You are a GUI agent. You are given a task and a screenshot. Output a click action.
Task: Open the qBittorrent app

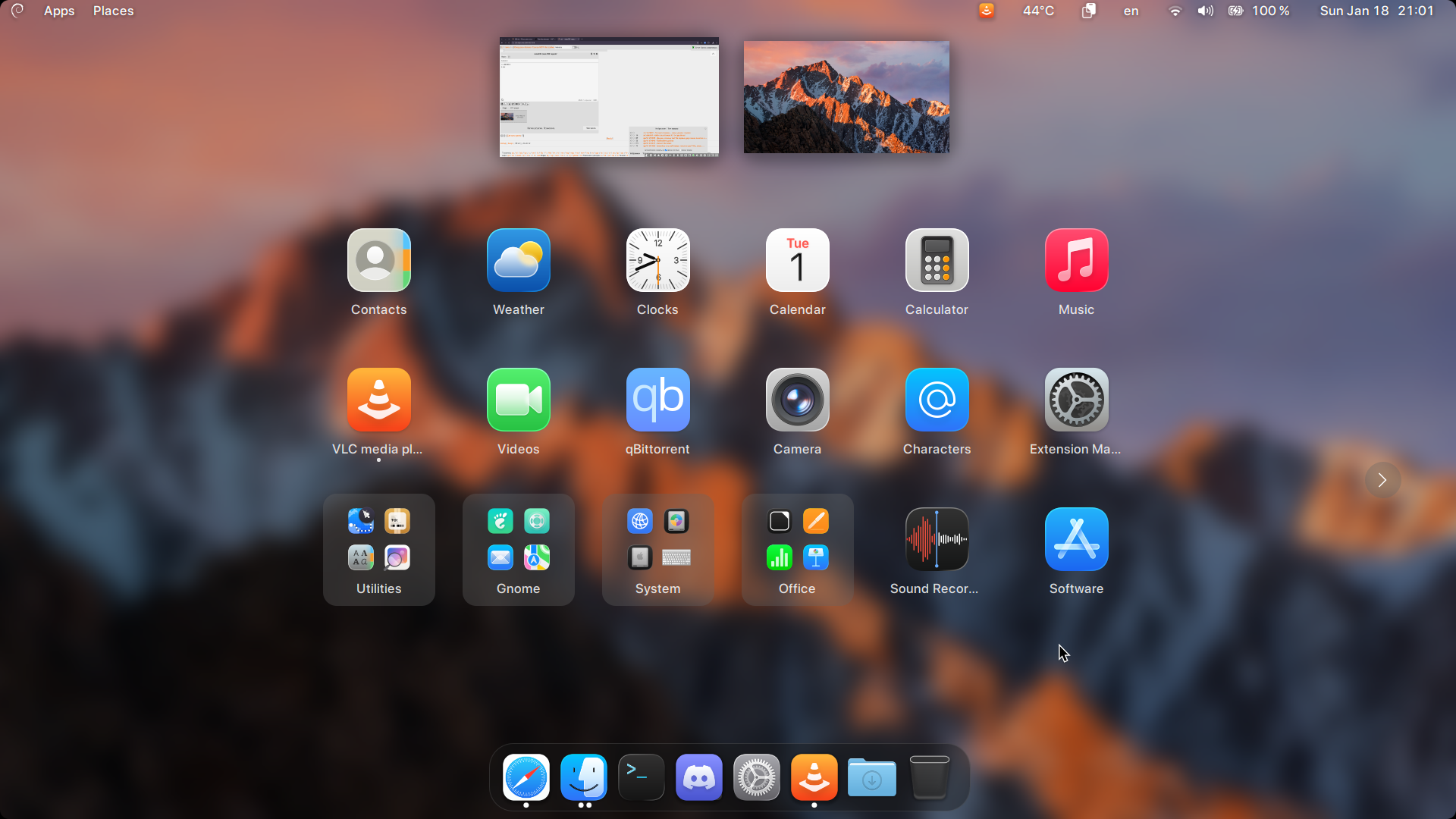point(657,400)
